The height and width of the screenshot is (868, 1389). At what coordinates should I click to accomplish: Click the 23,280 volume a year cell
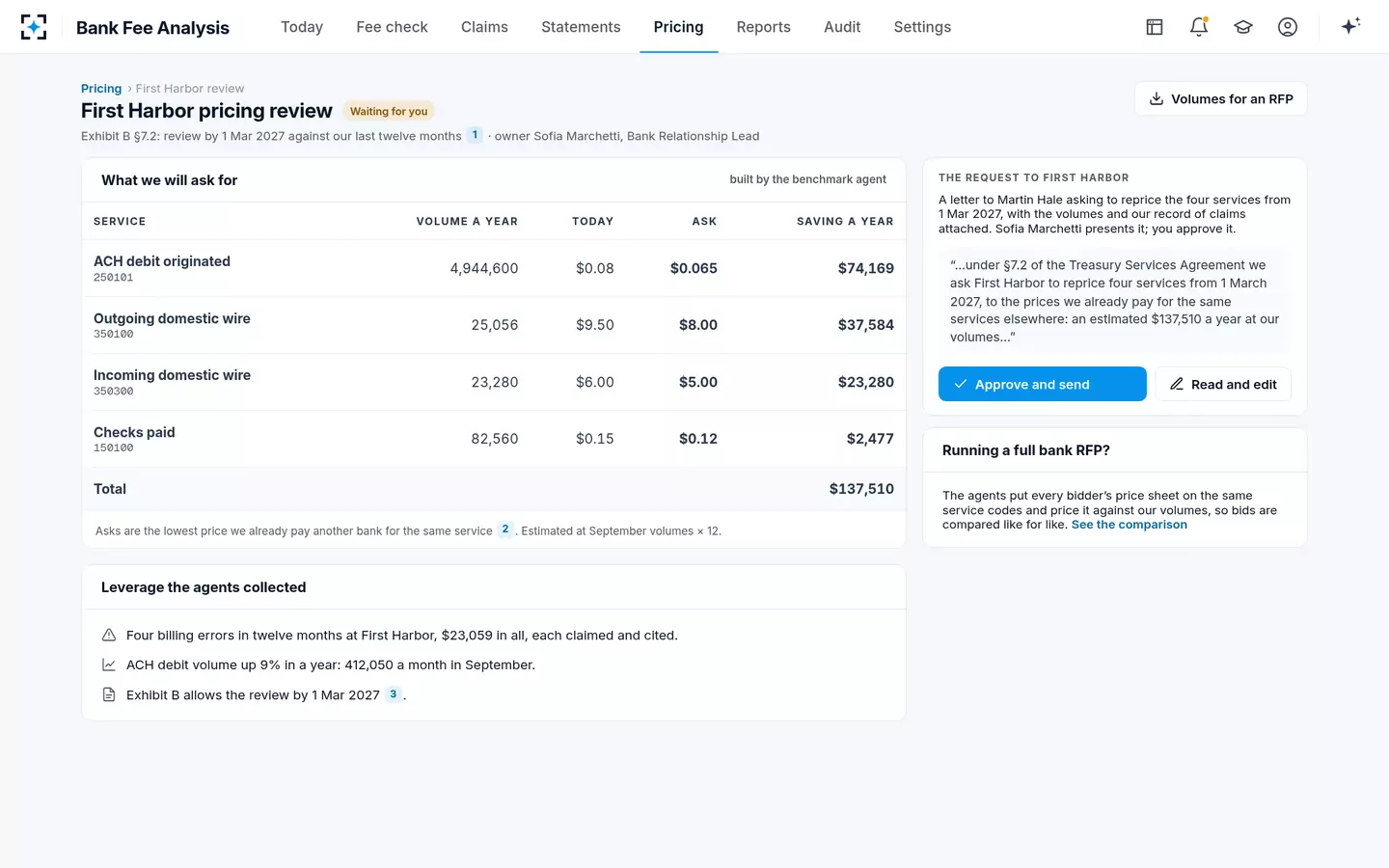tap(495, 382)
